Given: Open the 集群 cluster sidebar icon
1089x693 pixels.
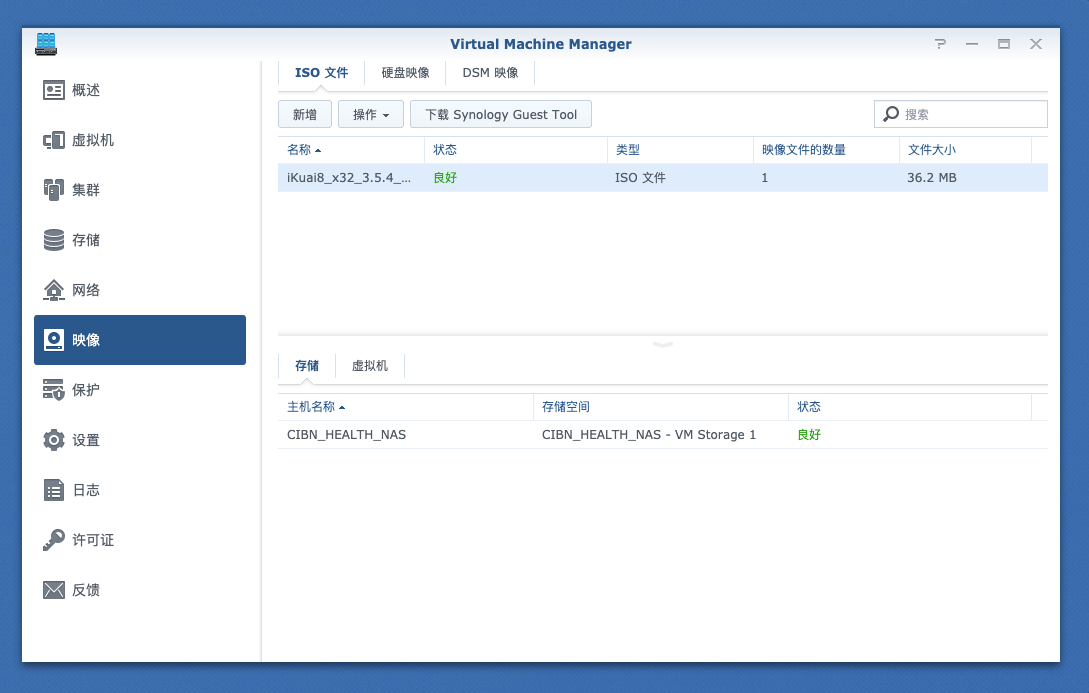Looking at the screenshot, I should point(53,190).
